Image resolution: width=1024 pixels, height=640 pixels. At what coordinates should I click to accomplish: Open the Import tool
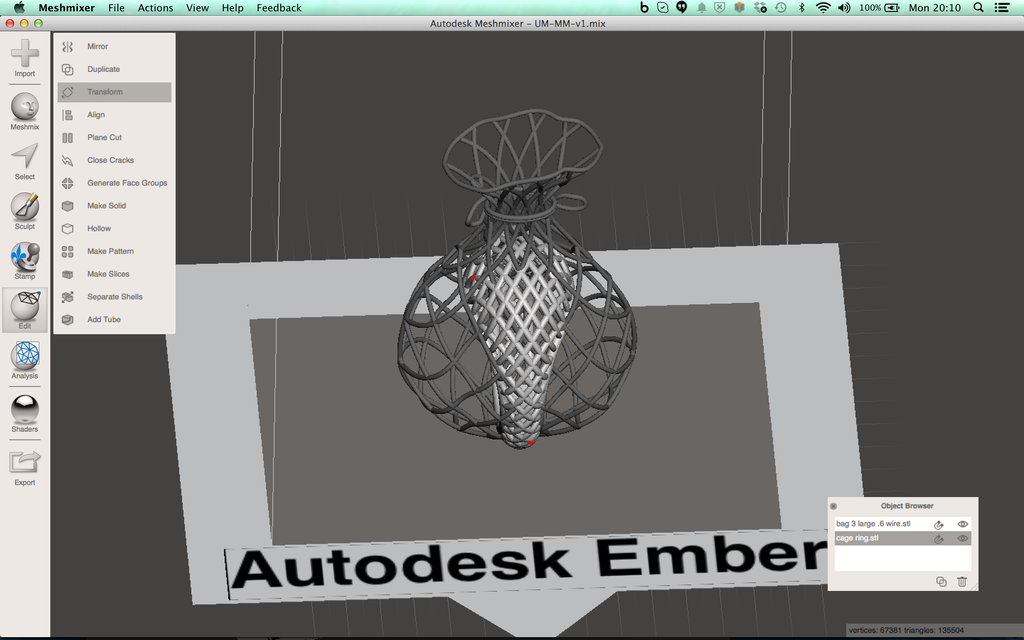[x=25, y=58]
